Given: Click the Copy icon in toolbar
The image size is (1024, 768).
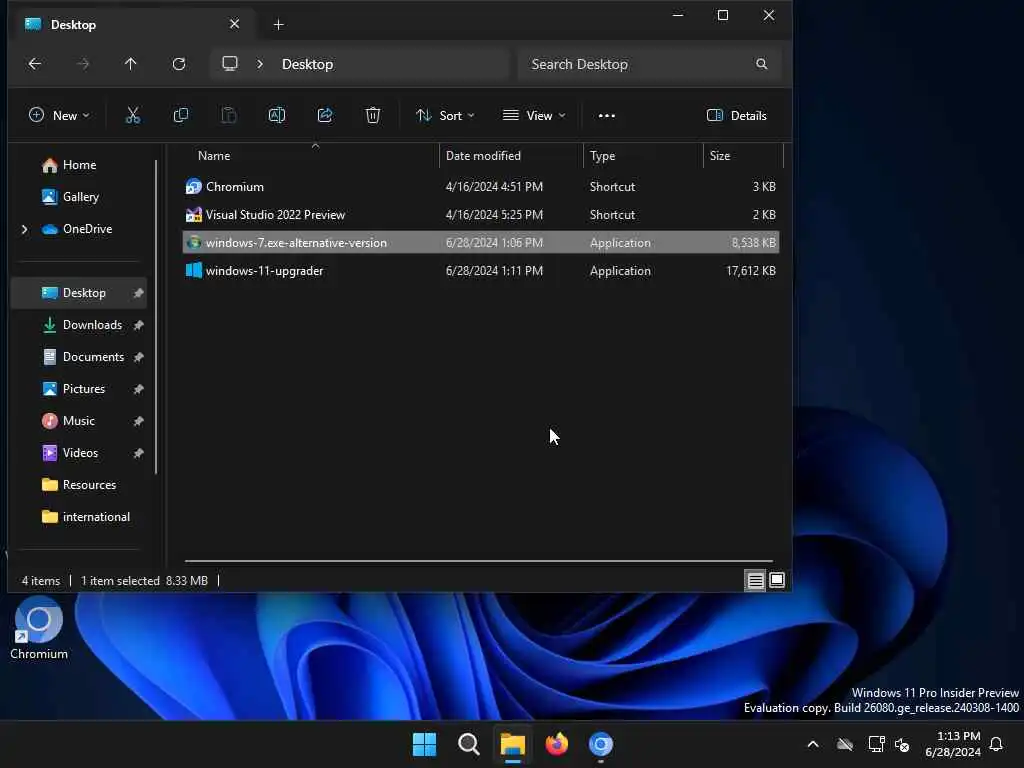Looking at the screenshot, I should 181,116.
